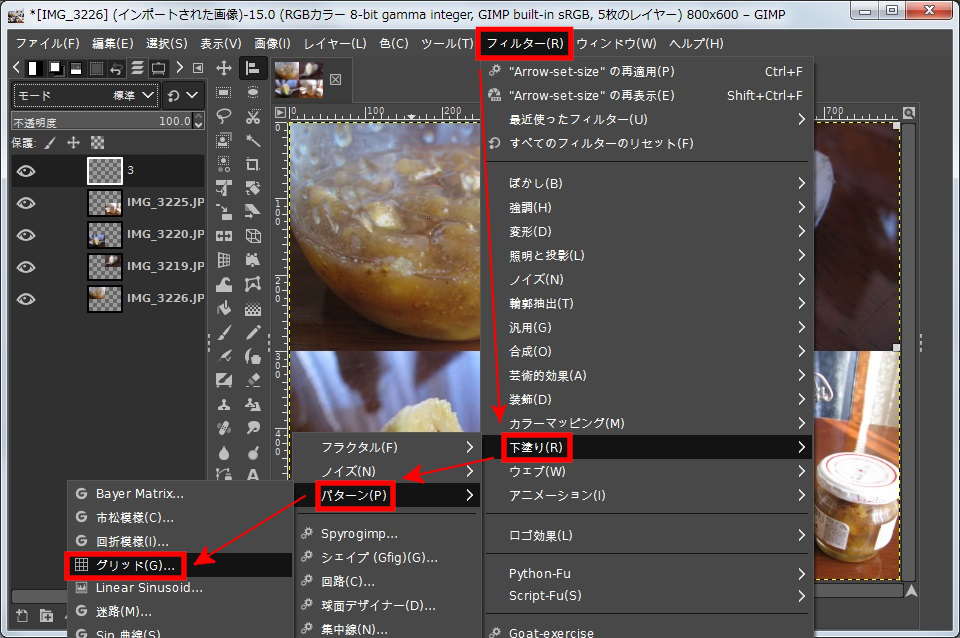Open the layer mode group switcher dropdown

184,96
